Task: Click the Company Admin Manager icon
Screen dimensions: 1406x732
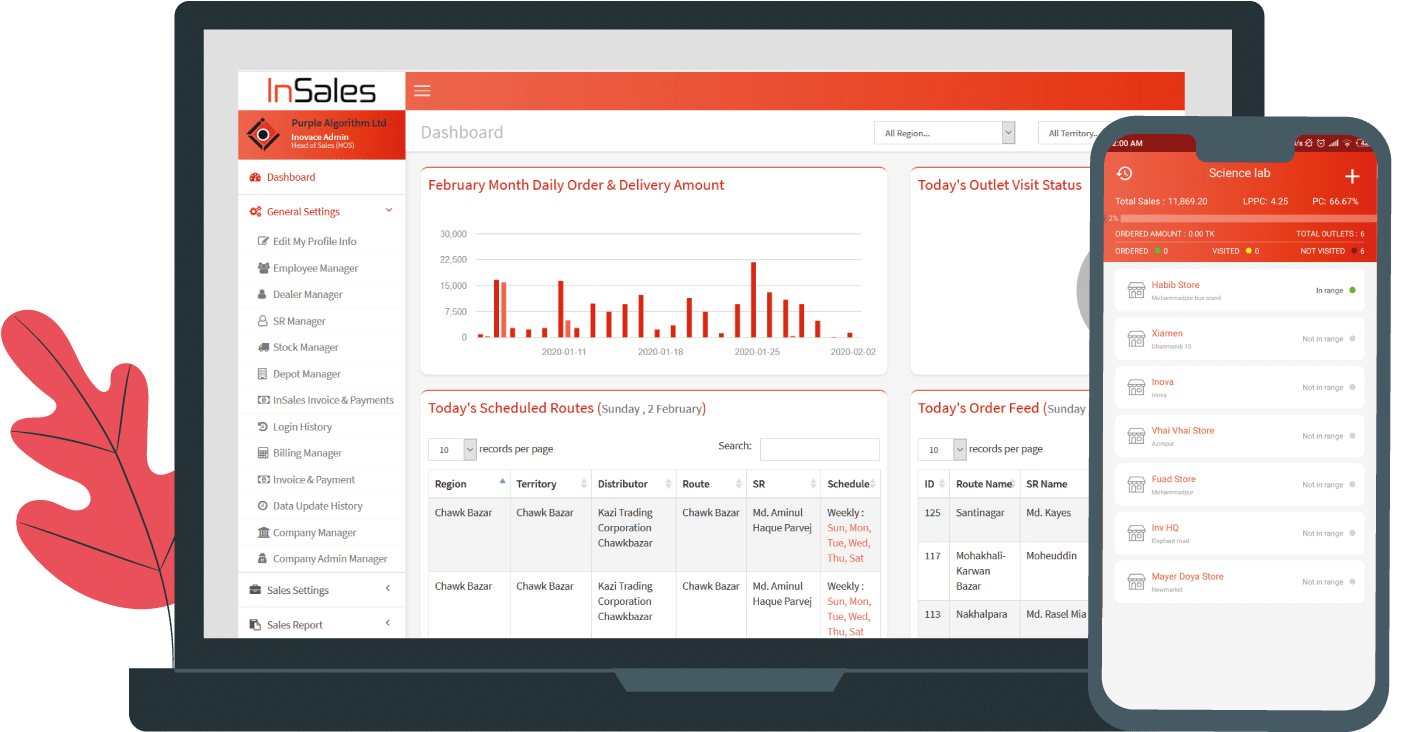Action: pyautogui.click(x=263, y=559)
